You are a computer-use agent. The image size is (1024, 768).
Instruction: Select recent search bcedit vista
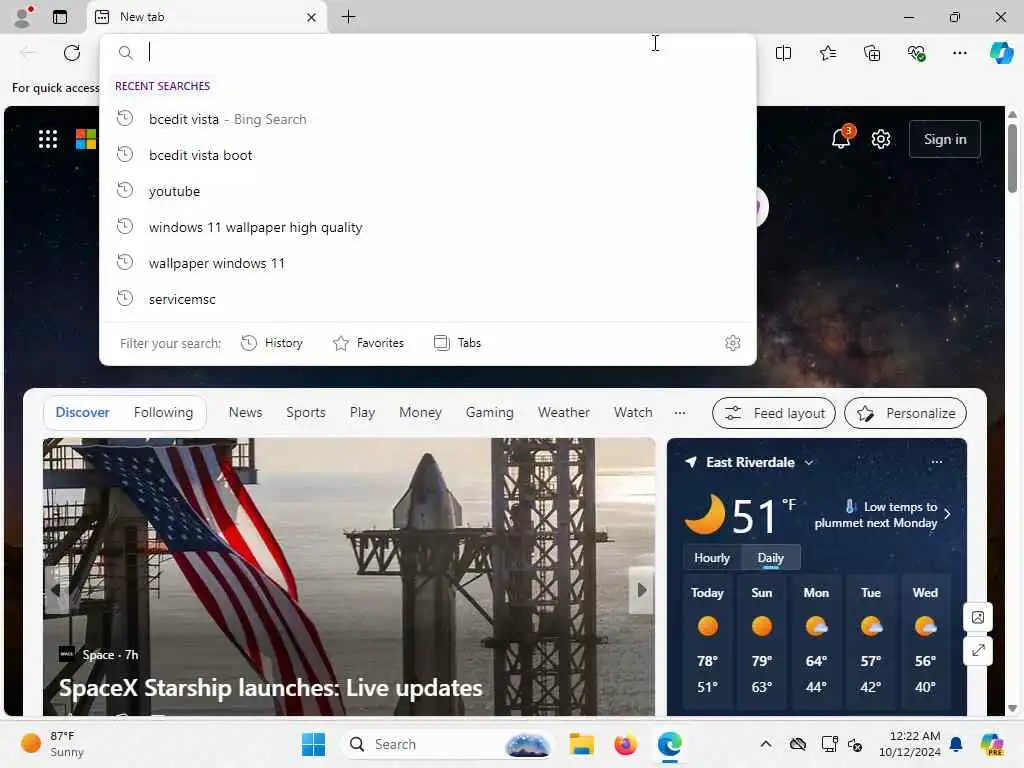point(428,119)
